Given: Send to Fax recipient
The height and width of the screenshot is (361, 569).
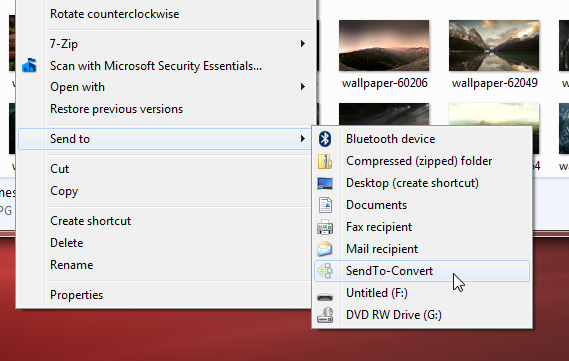Looking at the screenshot, I should coord(422,227).
